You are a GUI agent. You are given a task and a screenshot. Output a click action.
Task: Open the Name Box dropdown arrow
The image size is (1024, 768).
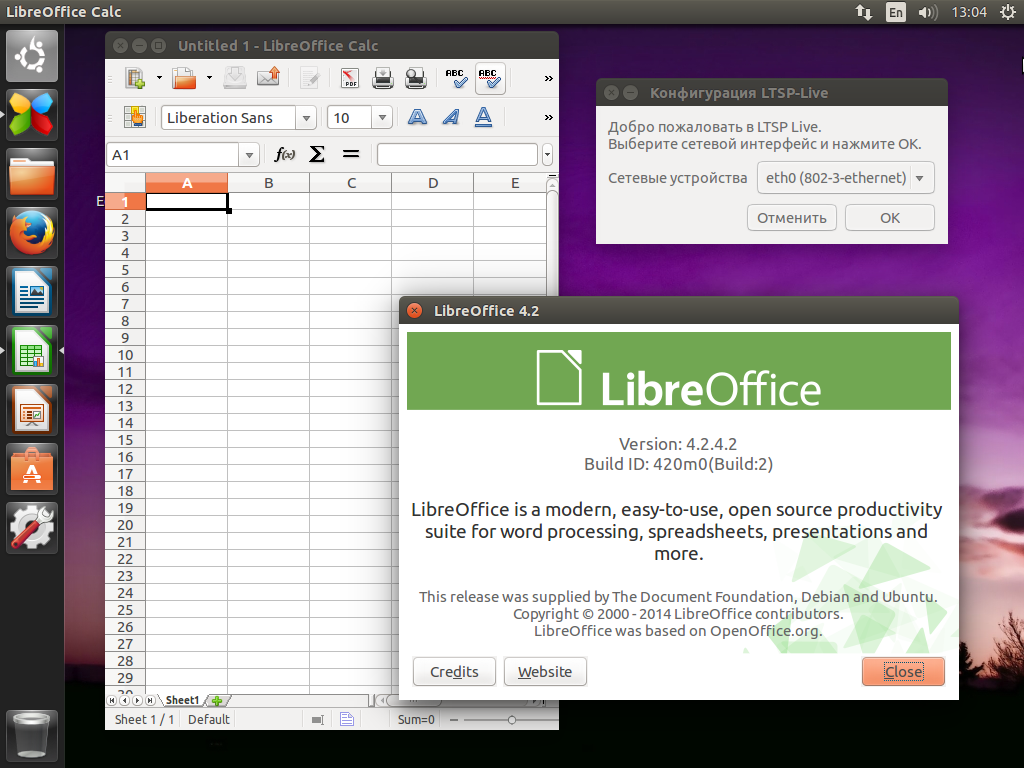(249, 155)
